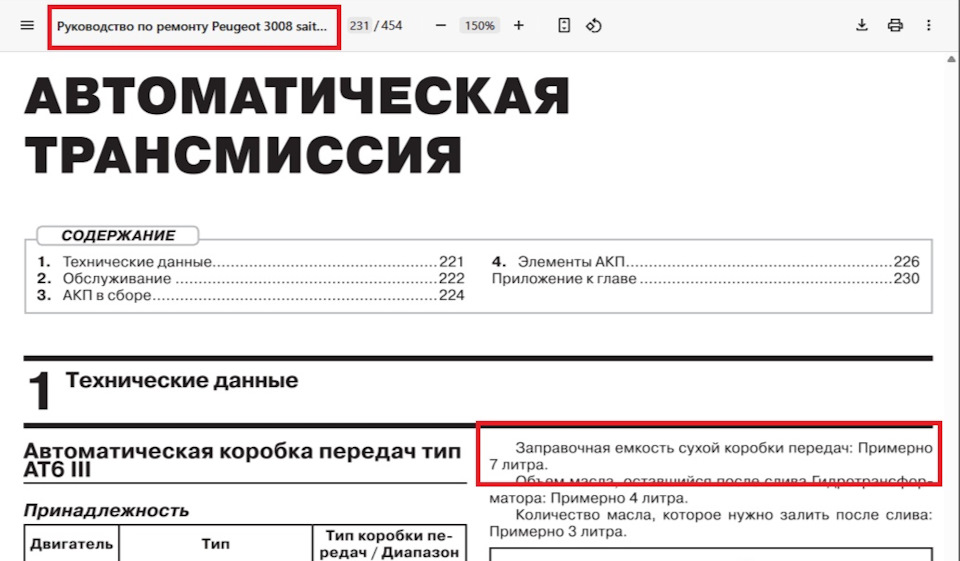Image resolution: width=960 pixels, height=561 pixels.
Task: Click the СОДЕРЖАНИЕ label
Action: coord(118,235)
